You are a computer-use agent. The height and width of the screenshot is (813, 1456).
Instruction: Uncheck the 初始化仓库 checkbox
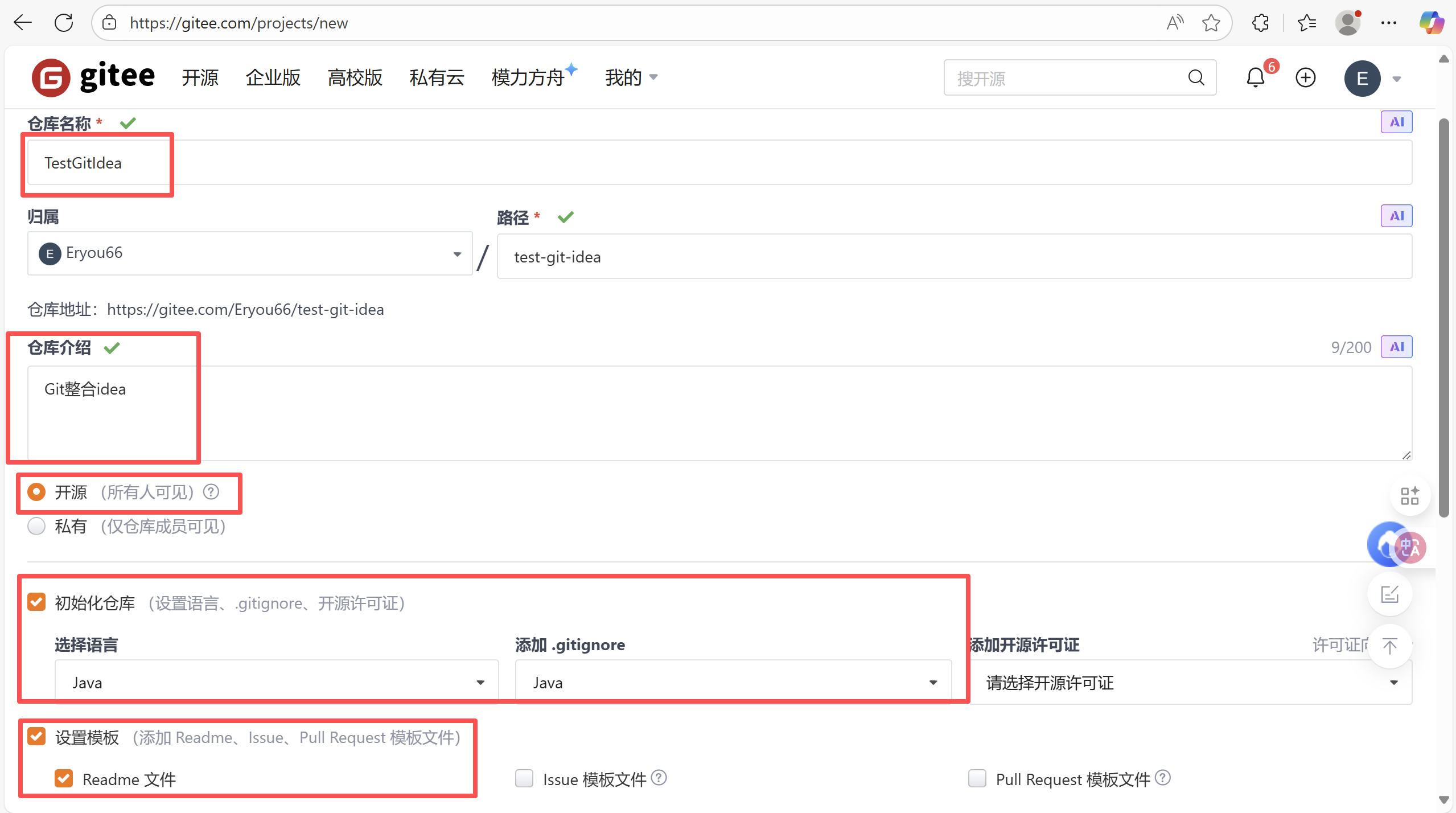pos(37,602)
